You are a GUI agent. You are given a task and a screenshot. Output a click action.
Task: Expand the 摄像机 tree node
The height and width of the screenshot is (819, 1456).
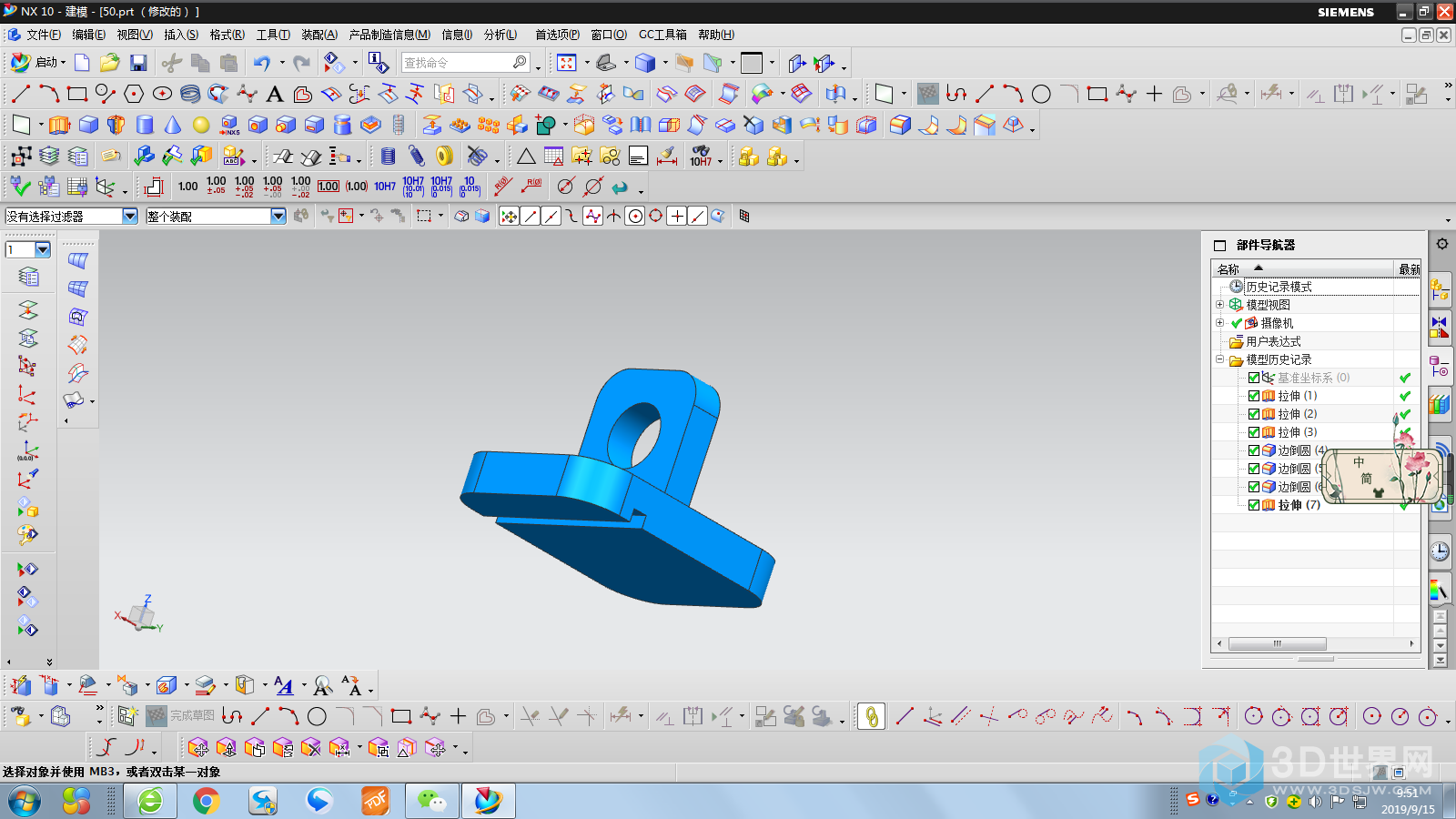pyautogui.click(x=1220, y=323)
